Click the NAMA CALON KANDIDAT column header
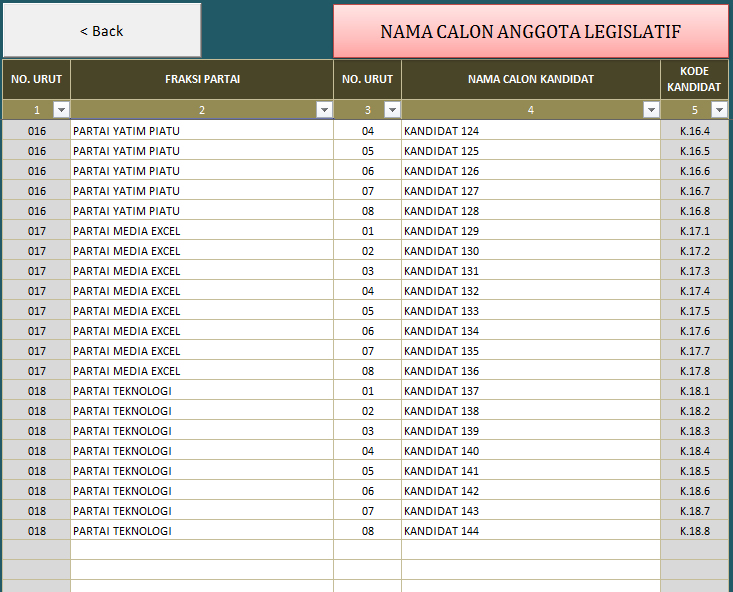This screenshot has height=592, width=733. 531,79
